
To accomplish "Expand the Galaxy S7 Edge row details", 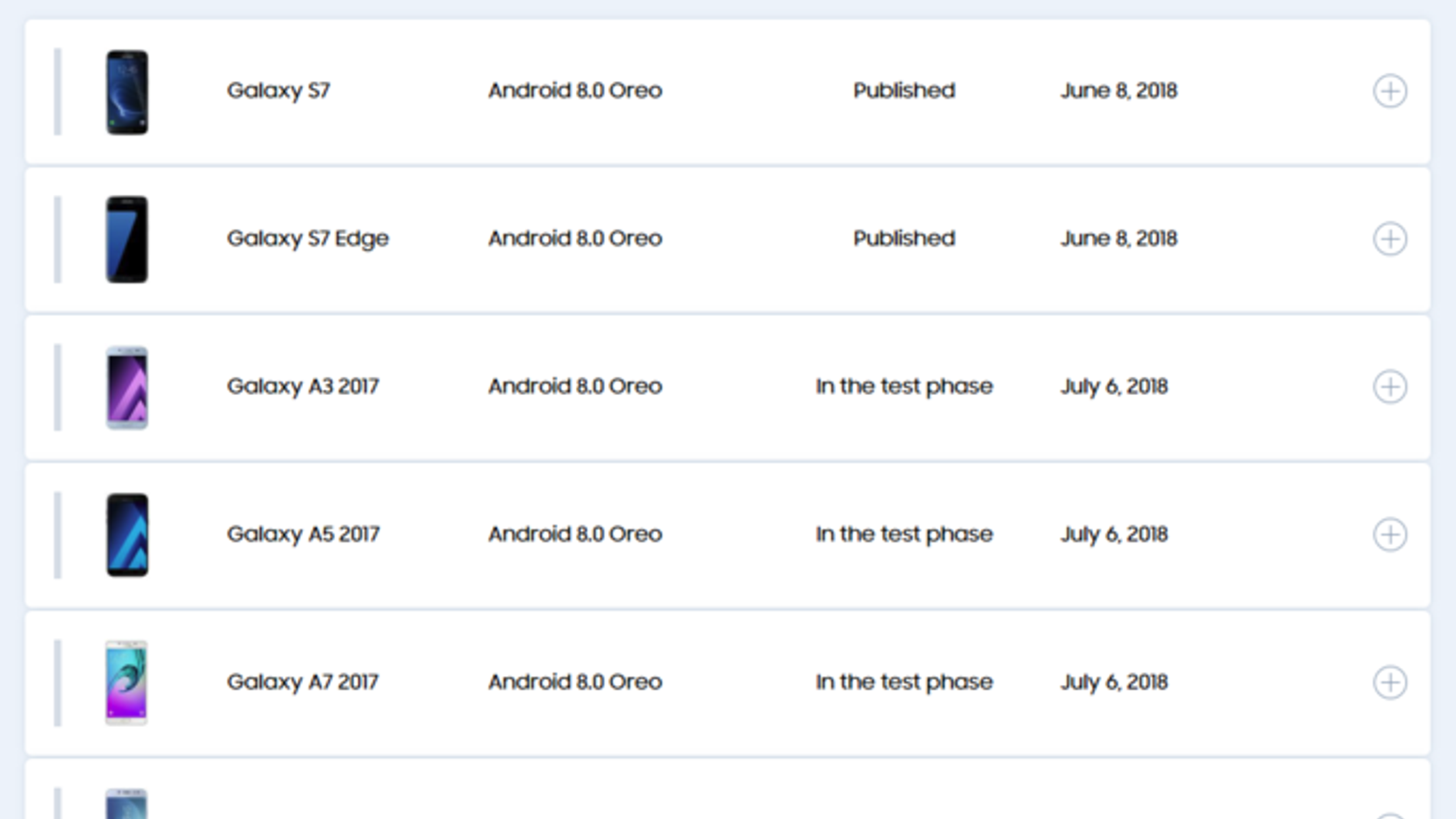I will pos(1390,239).
